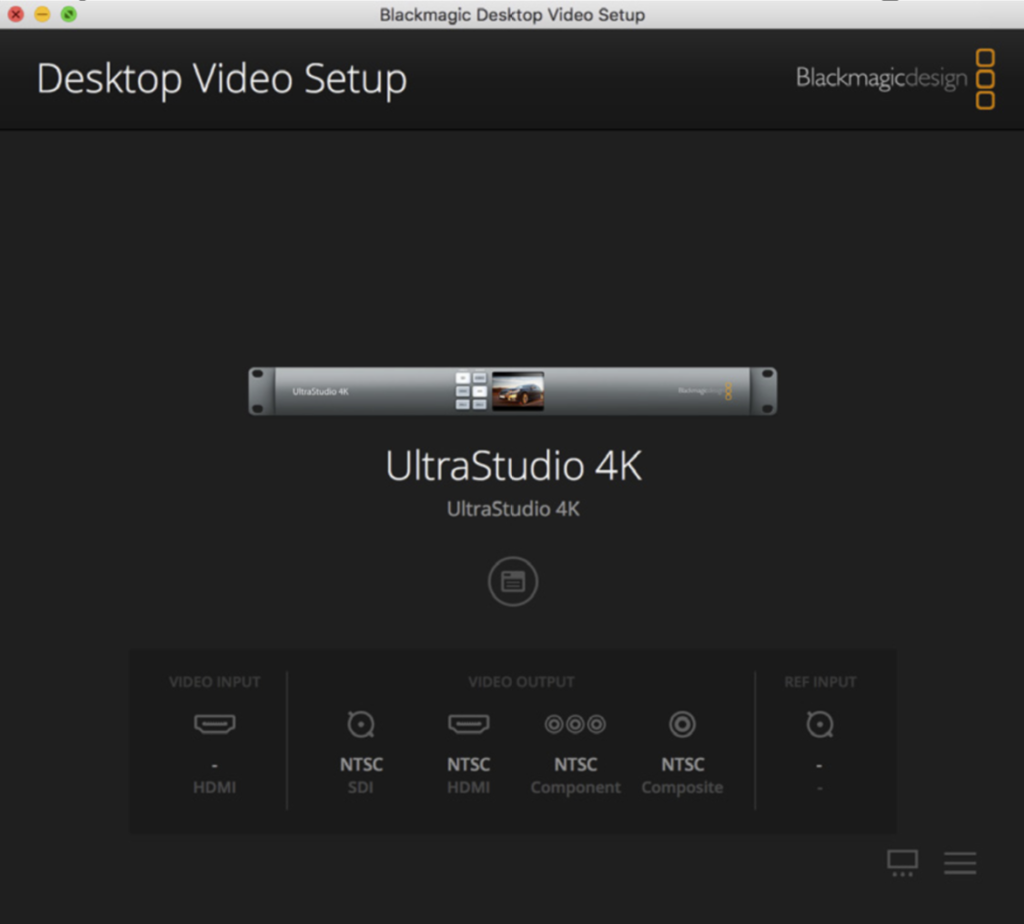Click the HDMI label under Video Input
This screenshot has width=1024, height=924.
(214, 787)
